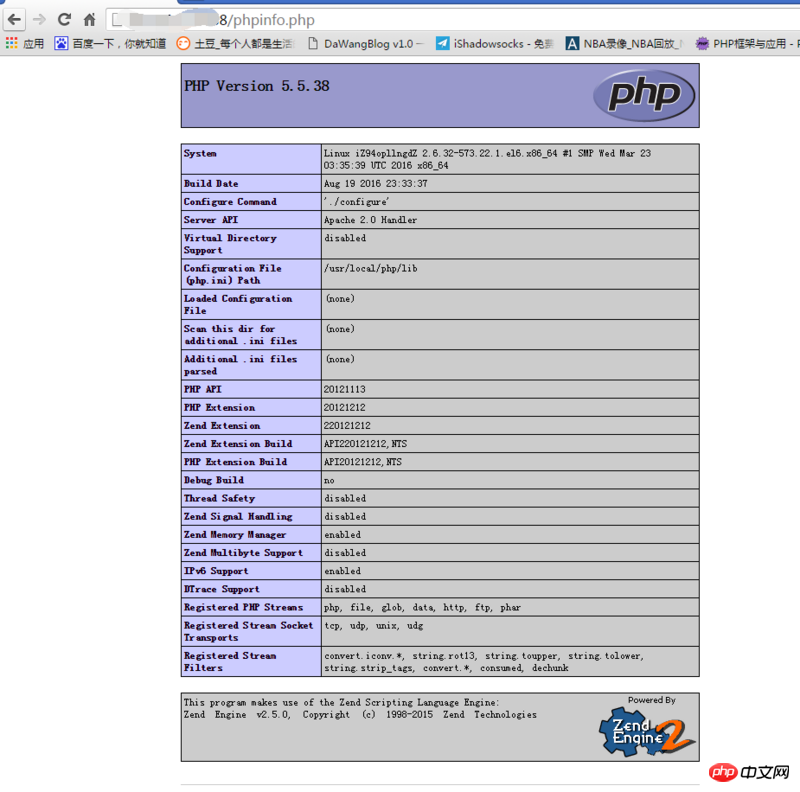Click the Scan this dir for additional .ini files label
800x792 pixels.
[x=240, y=335]
